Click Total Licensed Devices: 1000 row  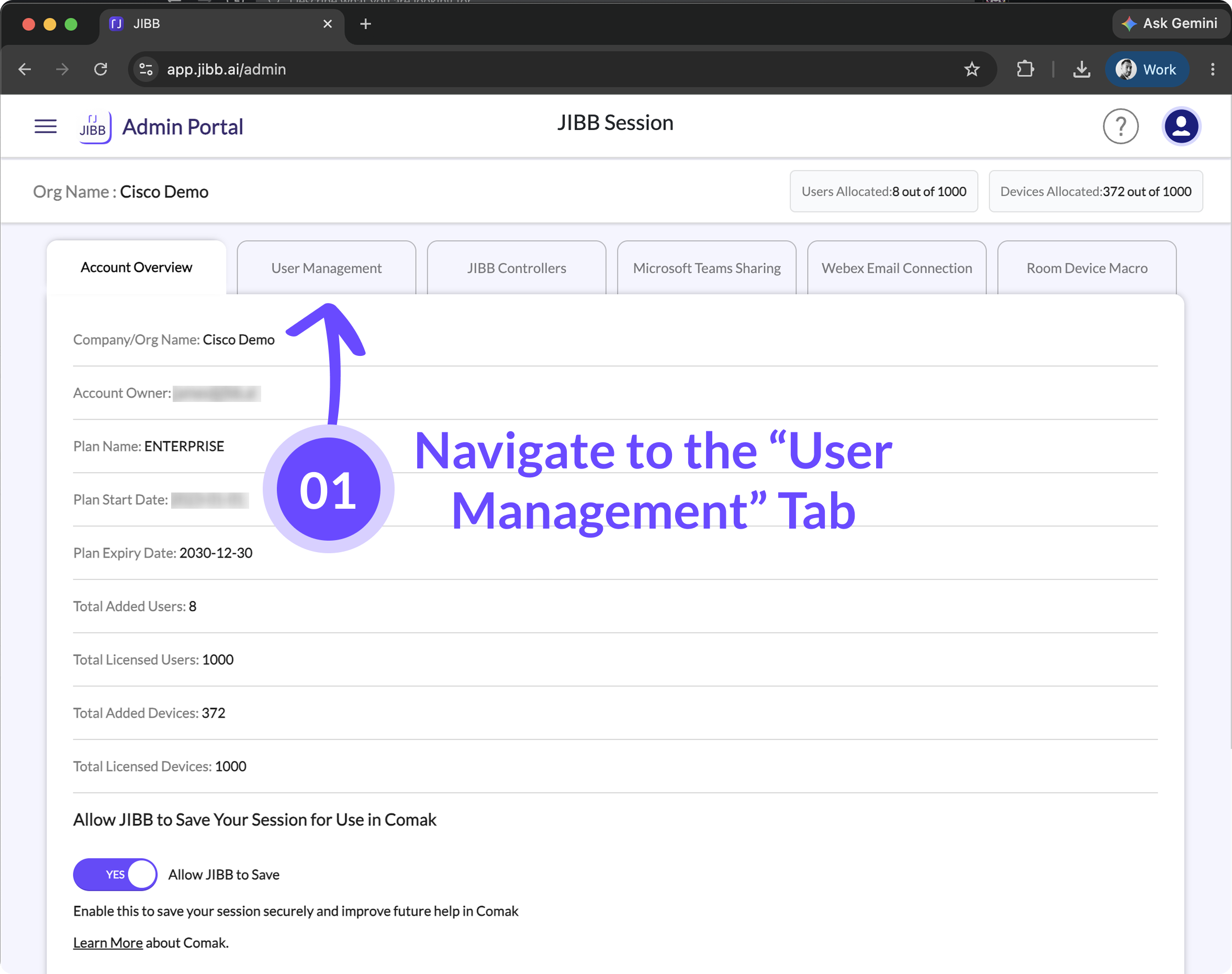[x=615, y=766]
